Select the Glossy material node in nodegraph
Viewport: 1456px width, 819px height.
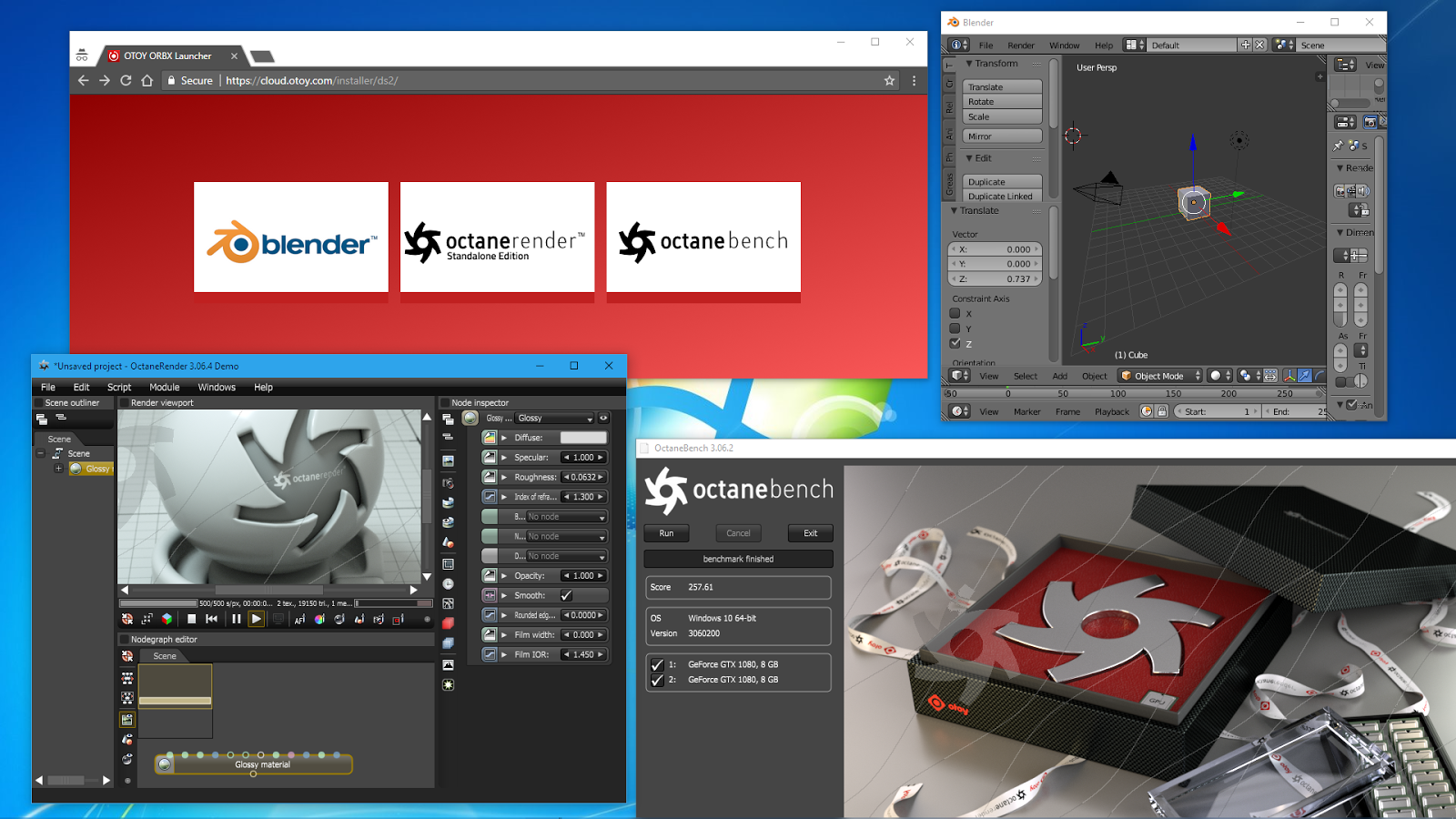click(x=254, y=764)
